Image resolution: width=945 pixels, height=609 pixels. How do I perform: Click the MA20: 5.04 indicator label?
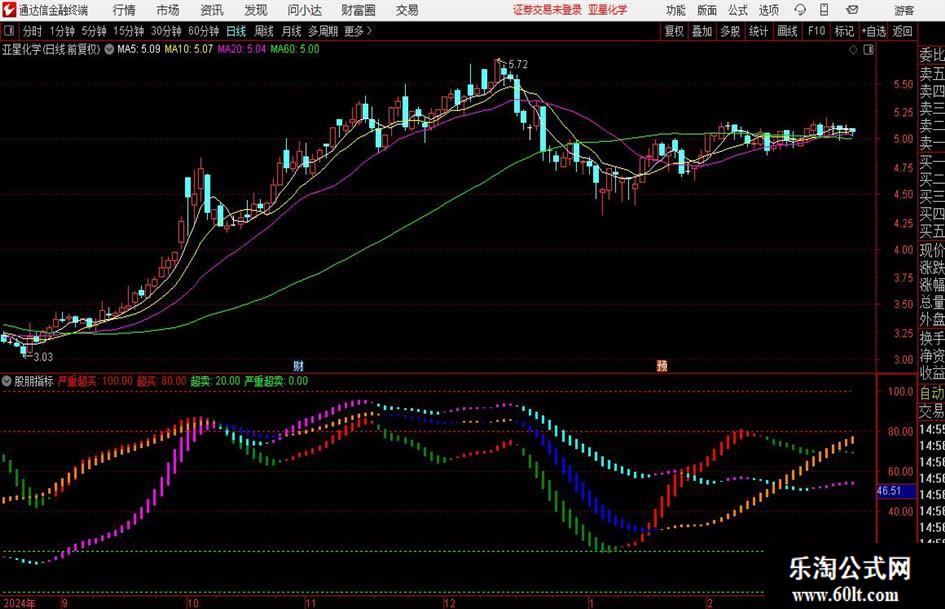(241, 49)
